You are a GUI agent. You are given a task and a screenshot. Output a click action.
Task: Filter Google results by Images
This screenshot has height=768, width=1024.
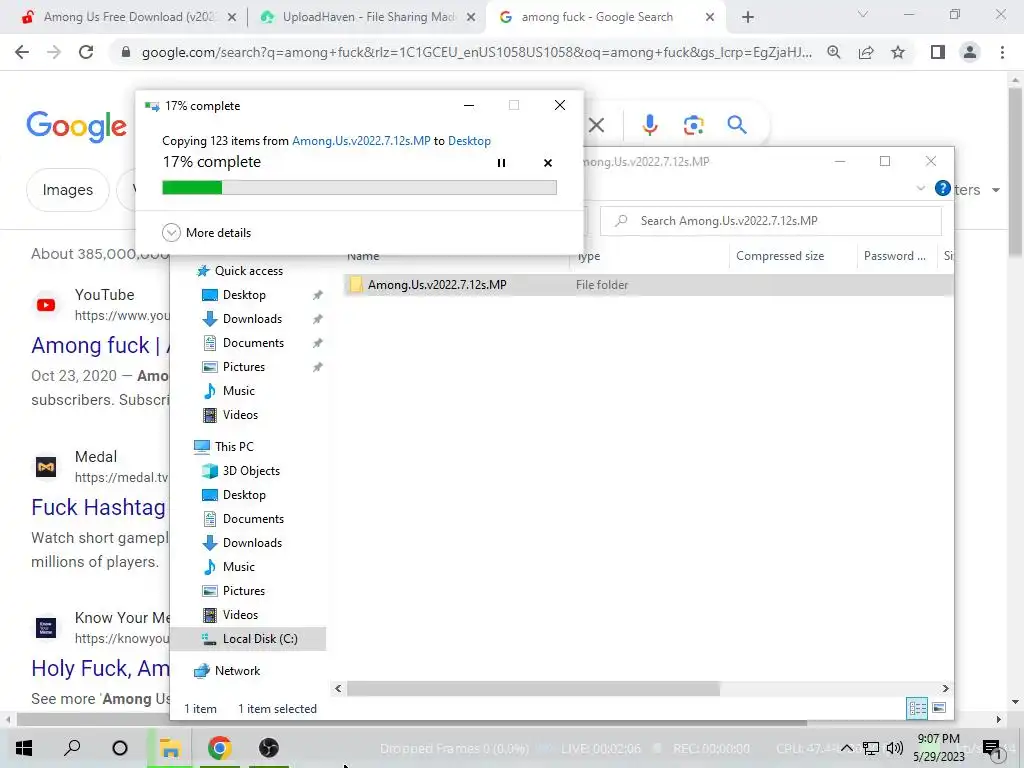(x=68, y=190)
